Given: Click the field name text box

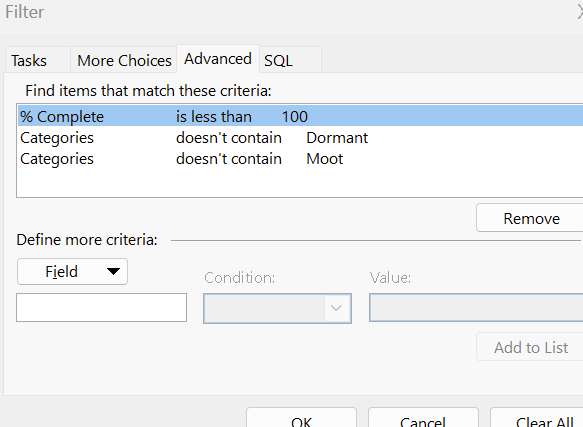Looking at the screenshot, I should [x=102, y=307].
